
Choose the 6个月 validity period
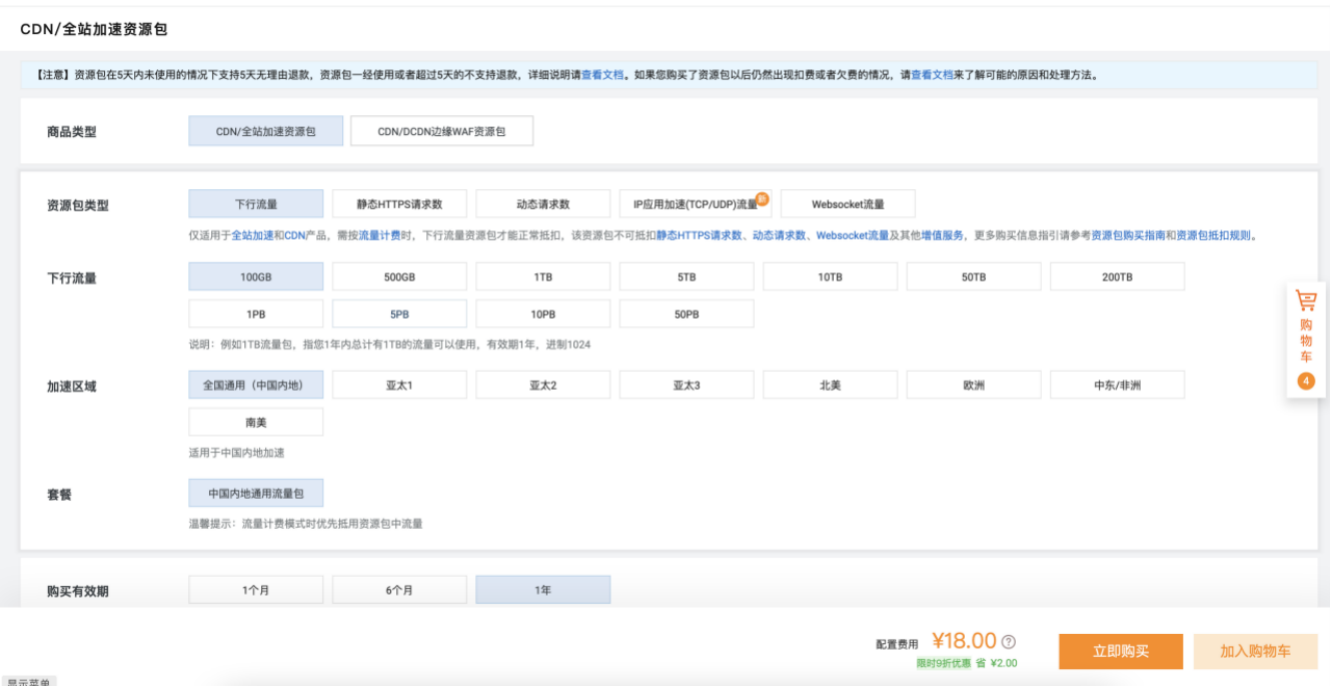(x=400, y=589)
